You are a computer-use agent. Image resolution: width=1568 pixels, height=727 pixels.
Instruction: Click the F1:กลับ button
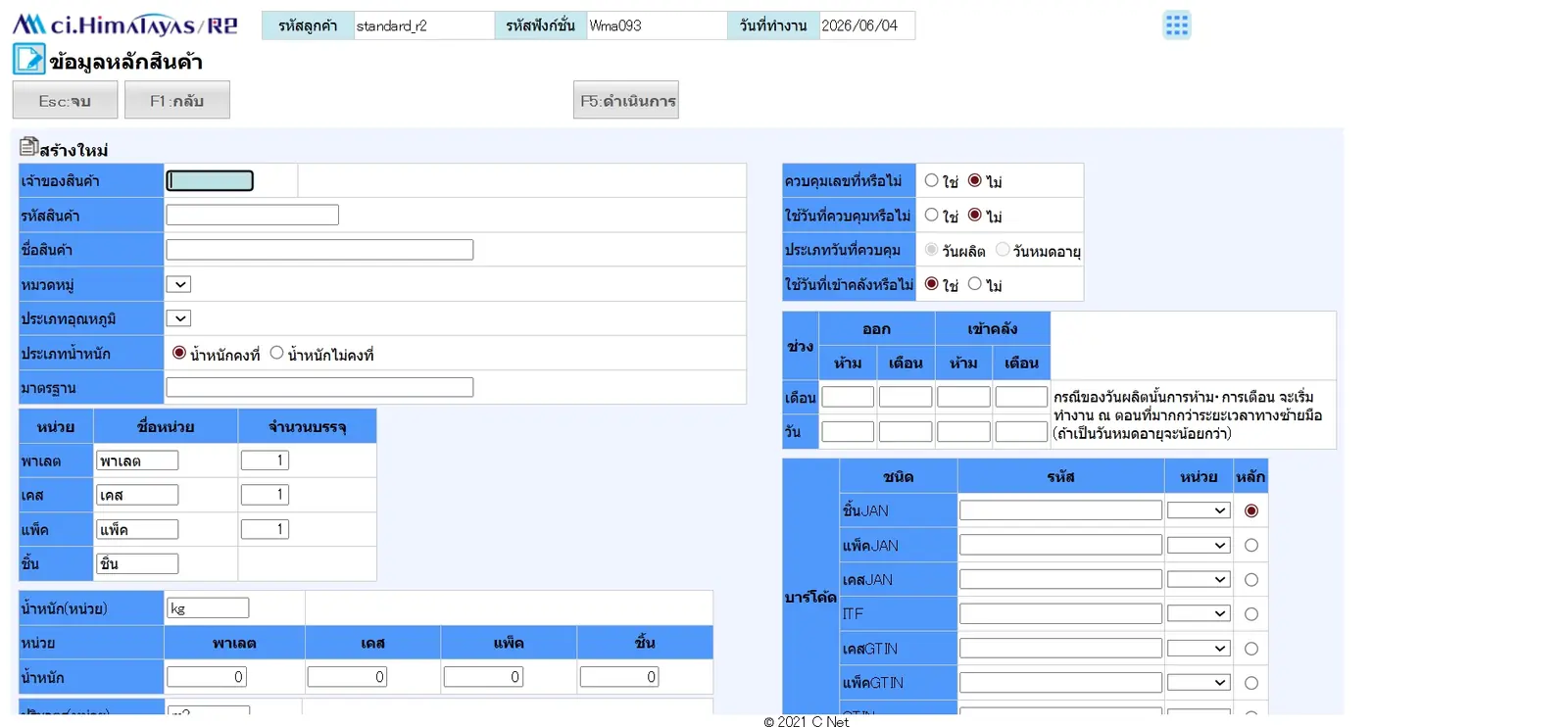point(177,100)
